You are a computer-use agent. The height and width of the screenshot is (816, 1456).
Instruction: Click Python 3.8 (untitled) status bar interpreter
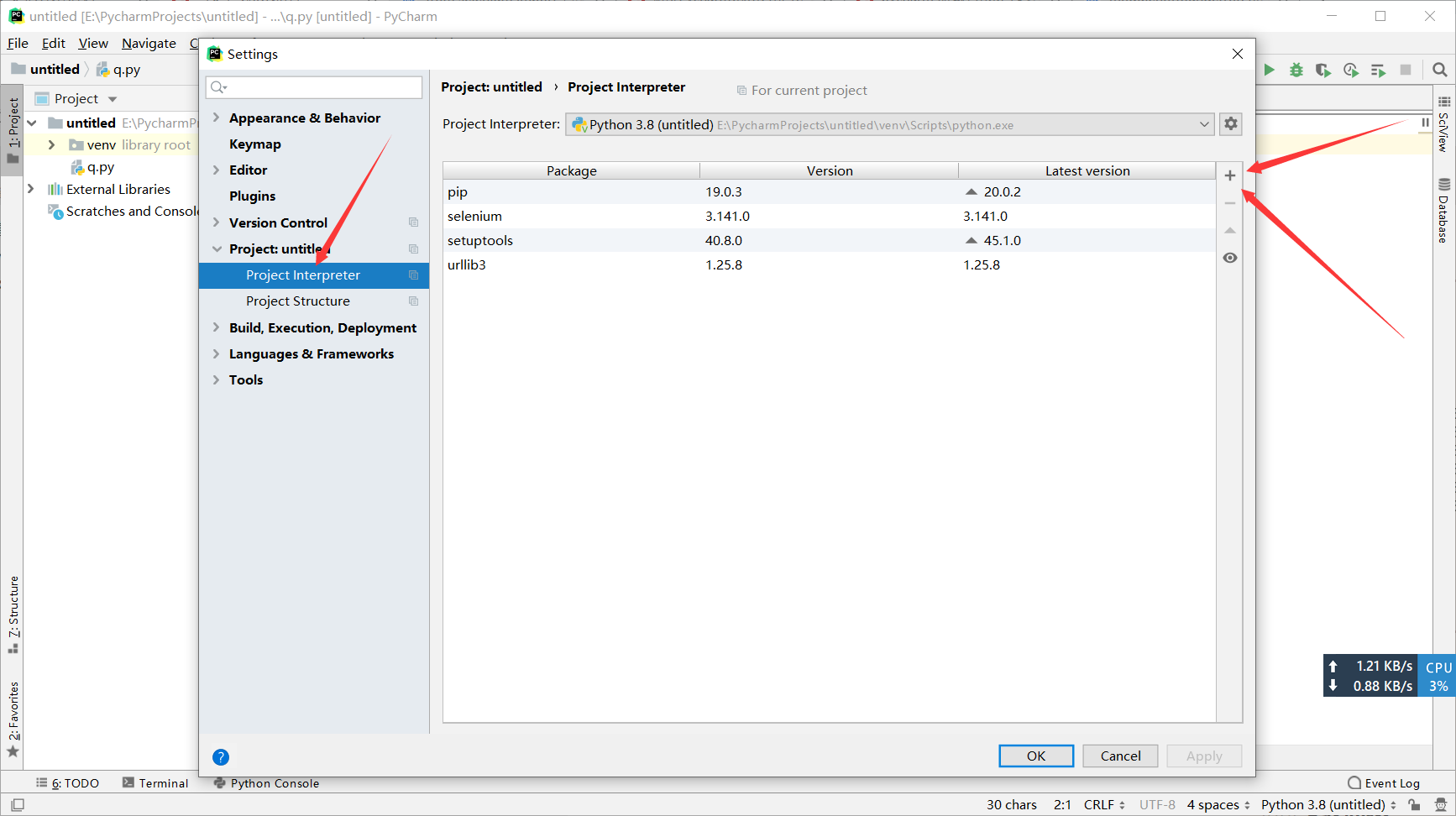[x=1328, y=805]
